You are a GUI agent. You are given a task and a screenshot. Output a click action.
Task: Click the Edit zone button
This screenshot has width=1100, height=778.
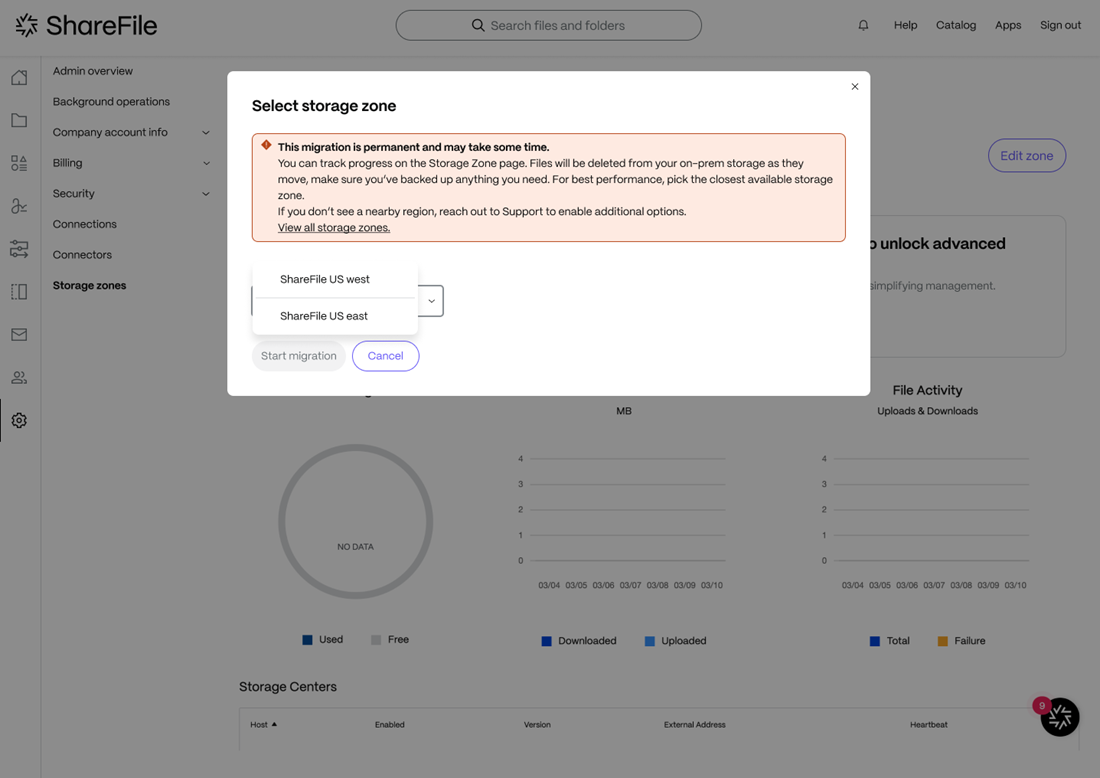[x=1027, y=156]
